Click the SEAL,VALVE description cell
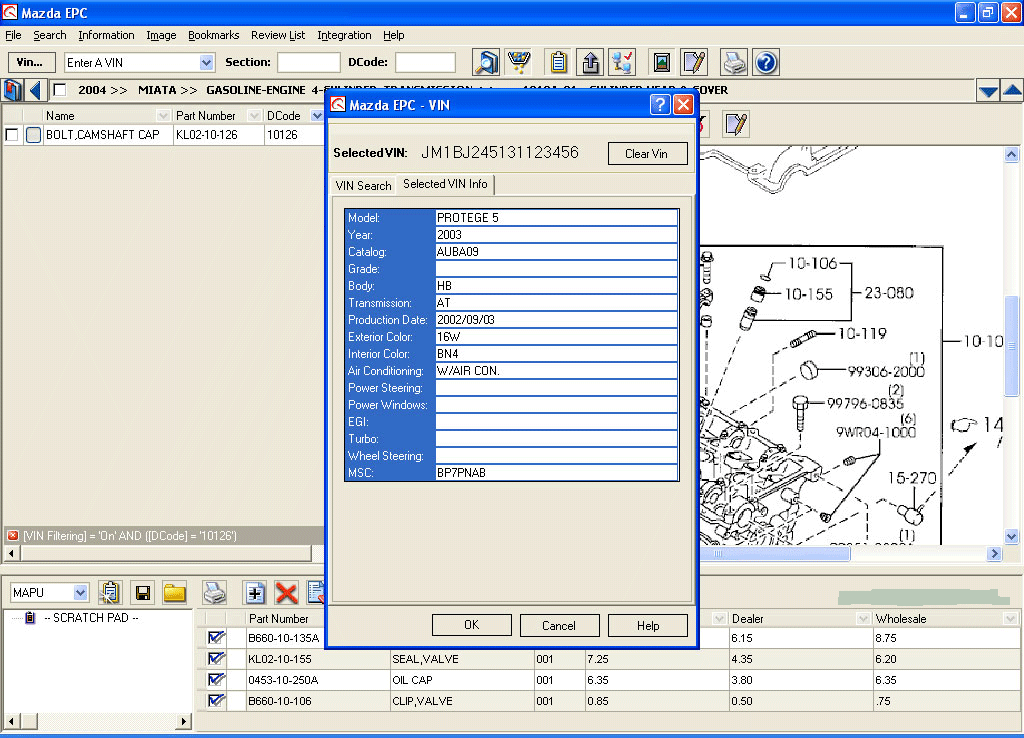The width and height of the screenshot is (1024, 738). coord(462,659)
